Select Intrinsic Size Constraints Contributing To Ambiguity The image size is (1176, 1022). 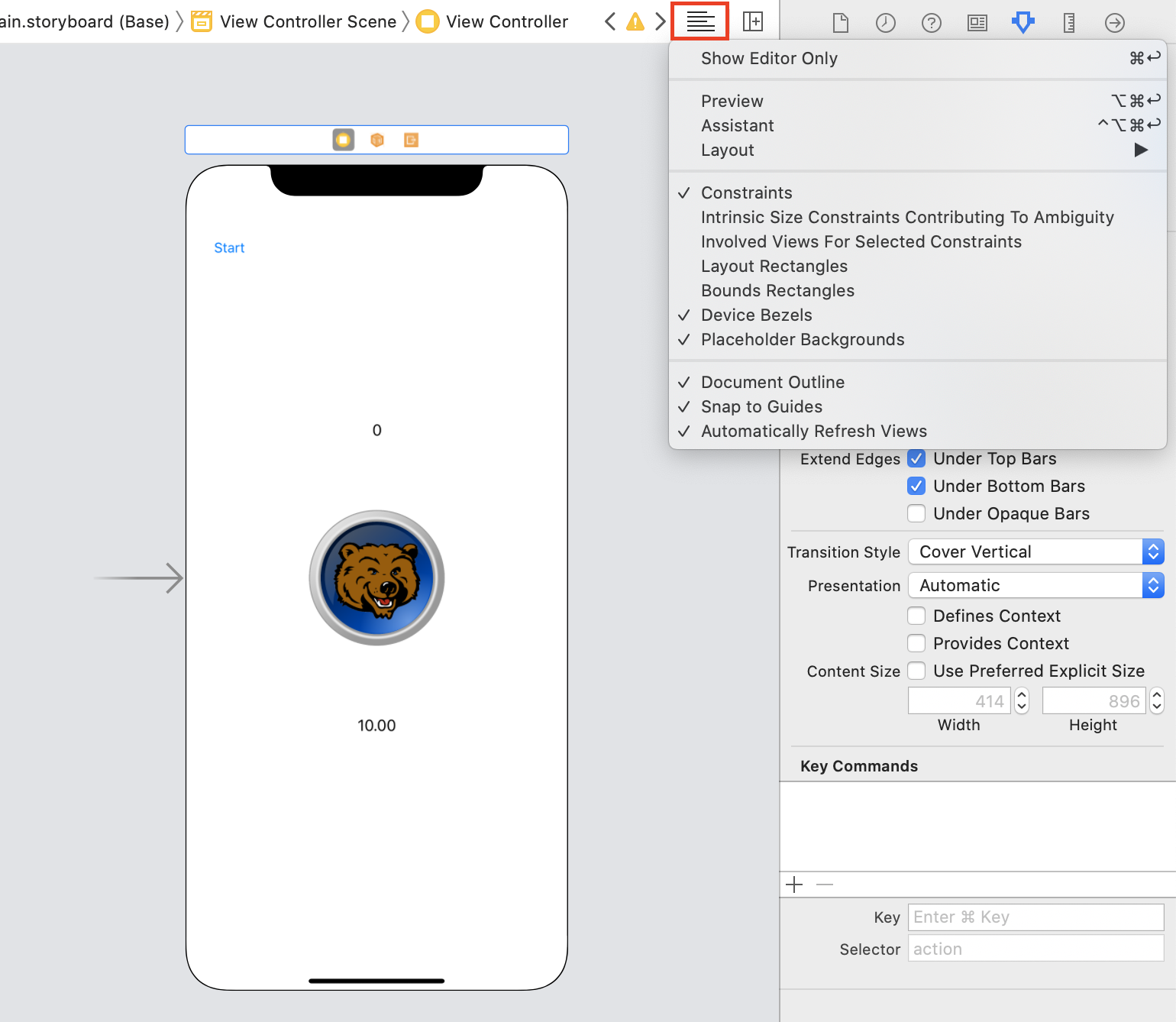[918, 217]
